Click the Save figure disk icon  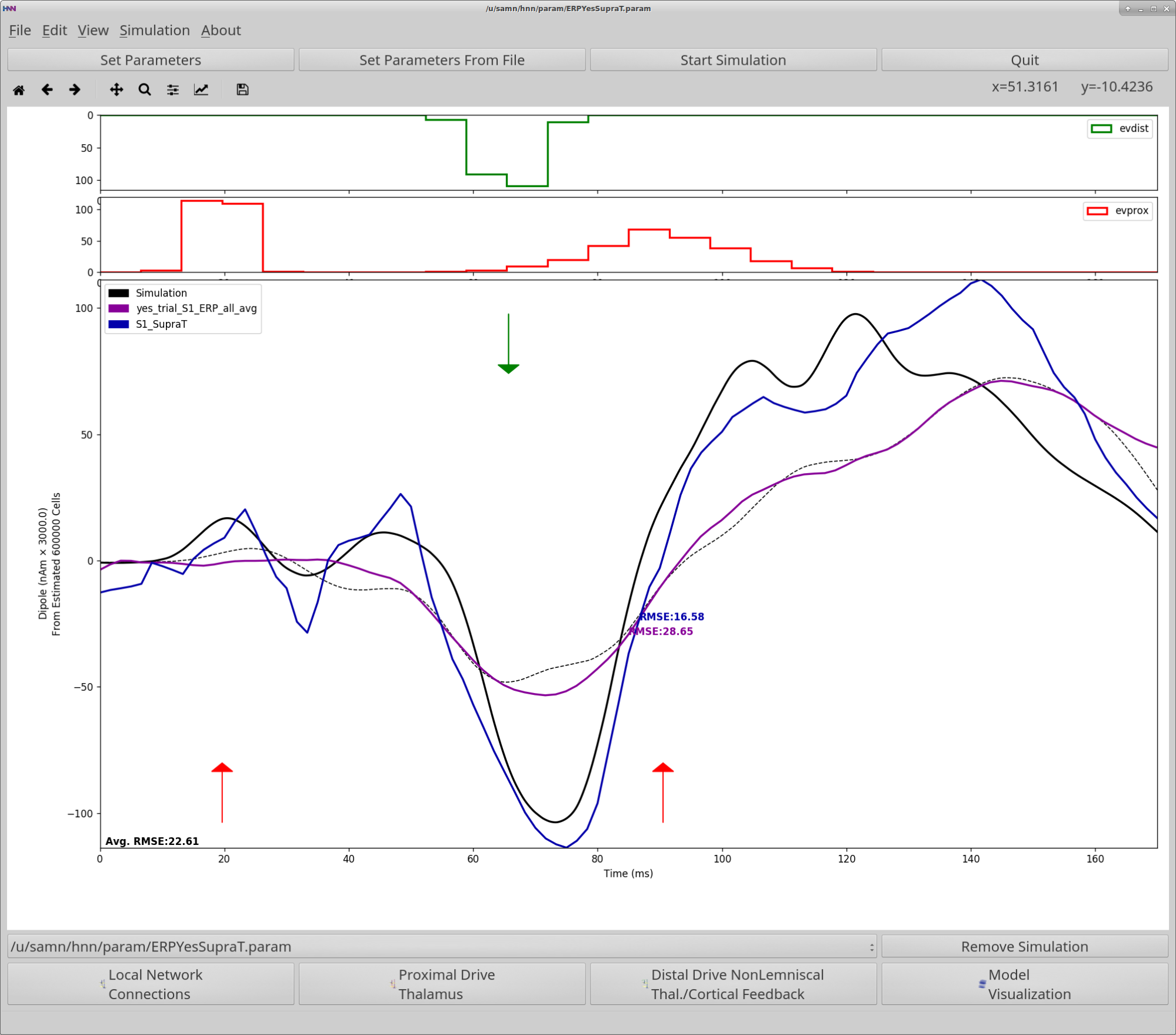242,89
